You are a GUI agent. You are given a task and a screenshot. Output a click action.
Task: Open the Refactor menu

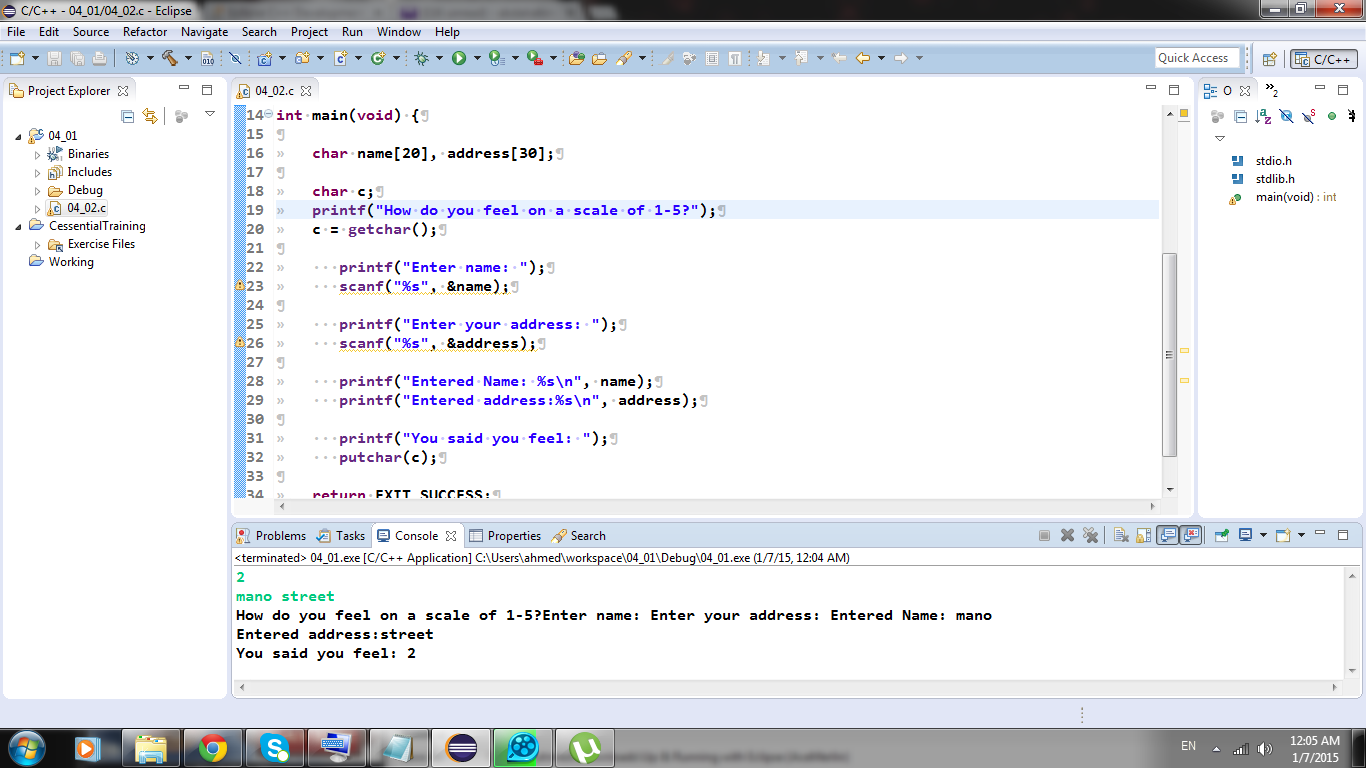point(145,32)
